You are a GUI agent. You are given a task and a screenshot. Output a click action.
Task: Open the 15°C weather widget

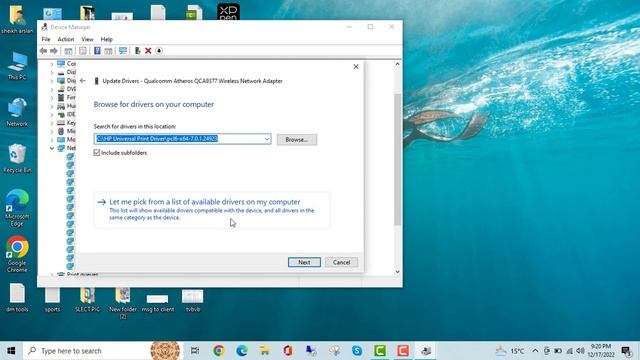[510, 351]
